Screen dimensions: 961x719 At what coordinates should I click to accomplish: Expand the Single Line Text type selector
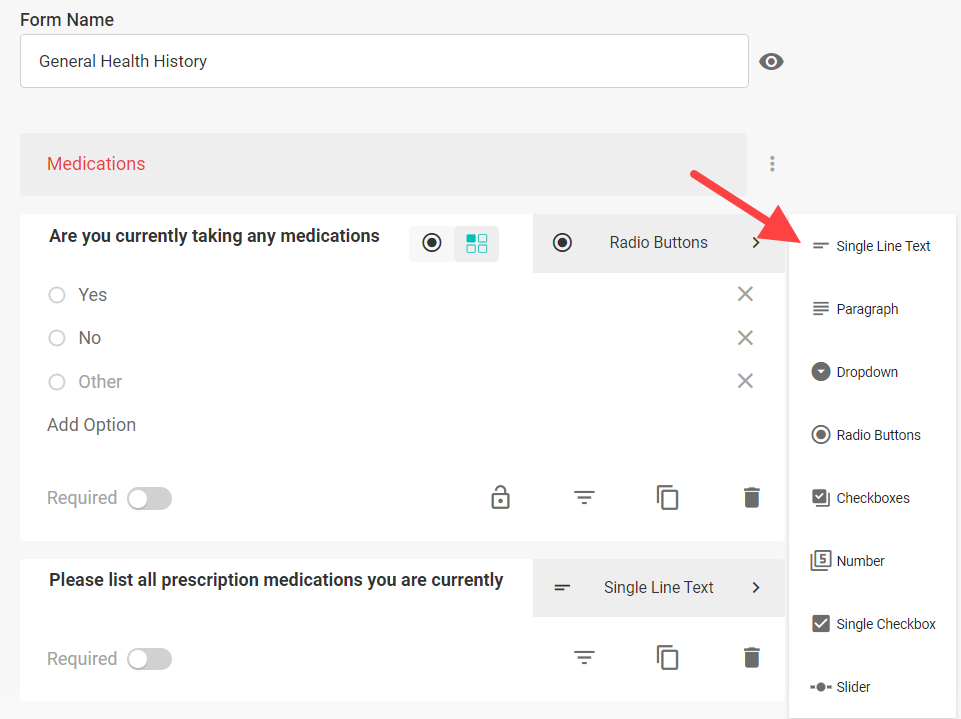[x=659, y=587]
